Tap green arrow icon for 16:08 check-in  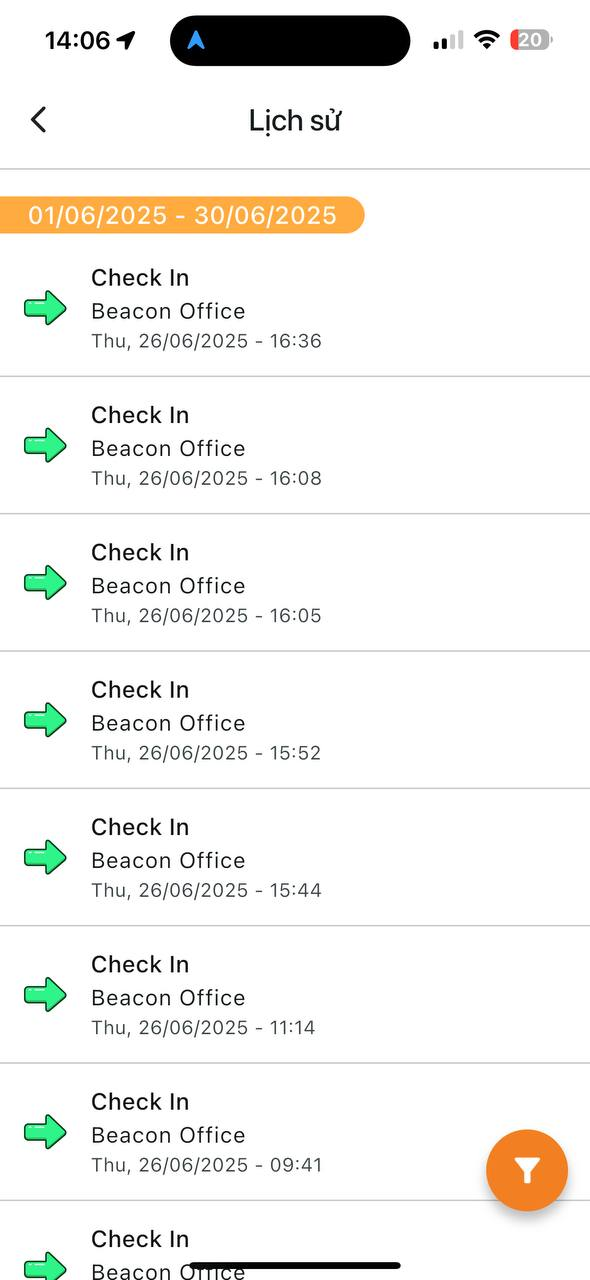(x=45, y=445)
